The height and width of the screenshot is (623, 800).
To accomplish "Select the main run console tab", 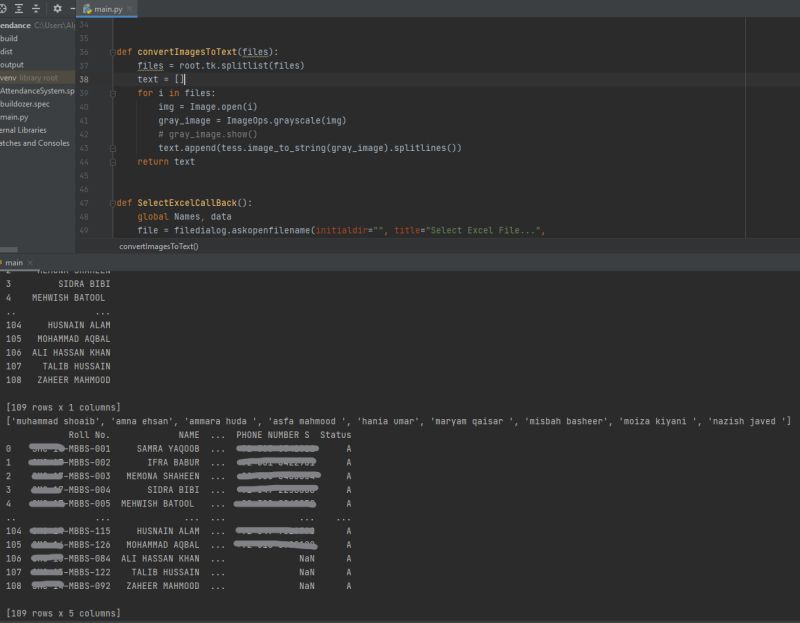I will point(14,263).
